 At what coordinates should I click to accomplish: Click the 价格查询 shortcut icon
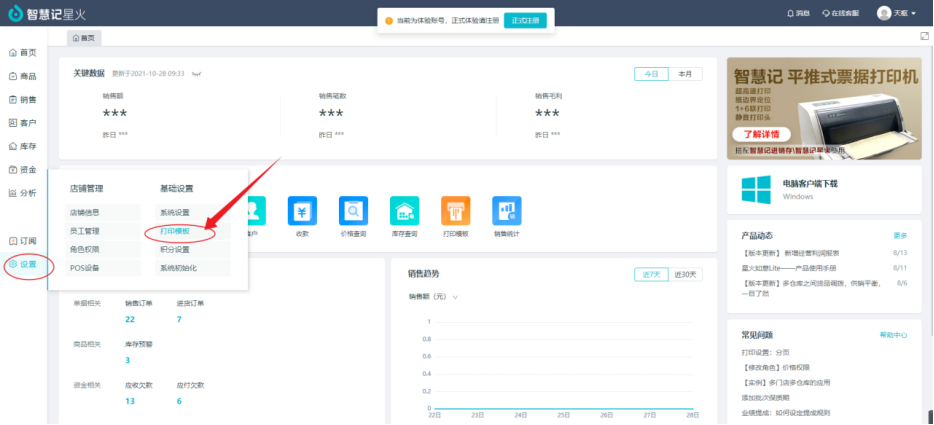pyautogui.click(x=353, y=210)
